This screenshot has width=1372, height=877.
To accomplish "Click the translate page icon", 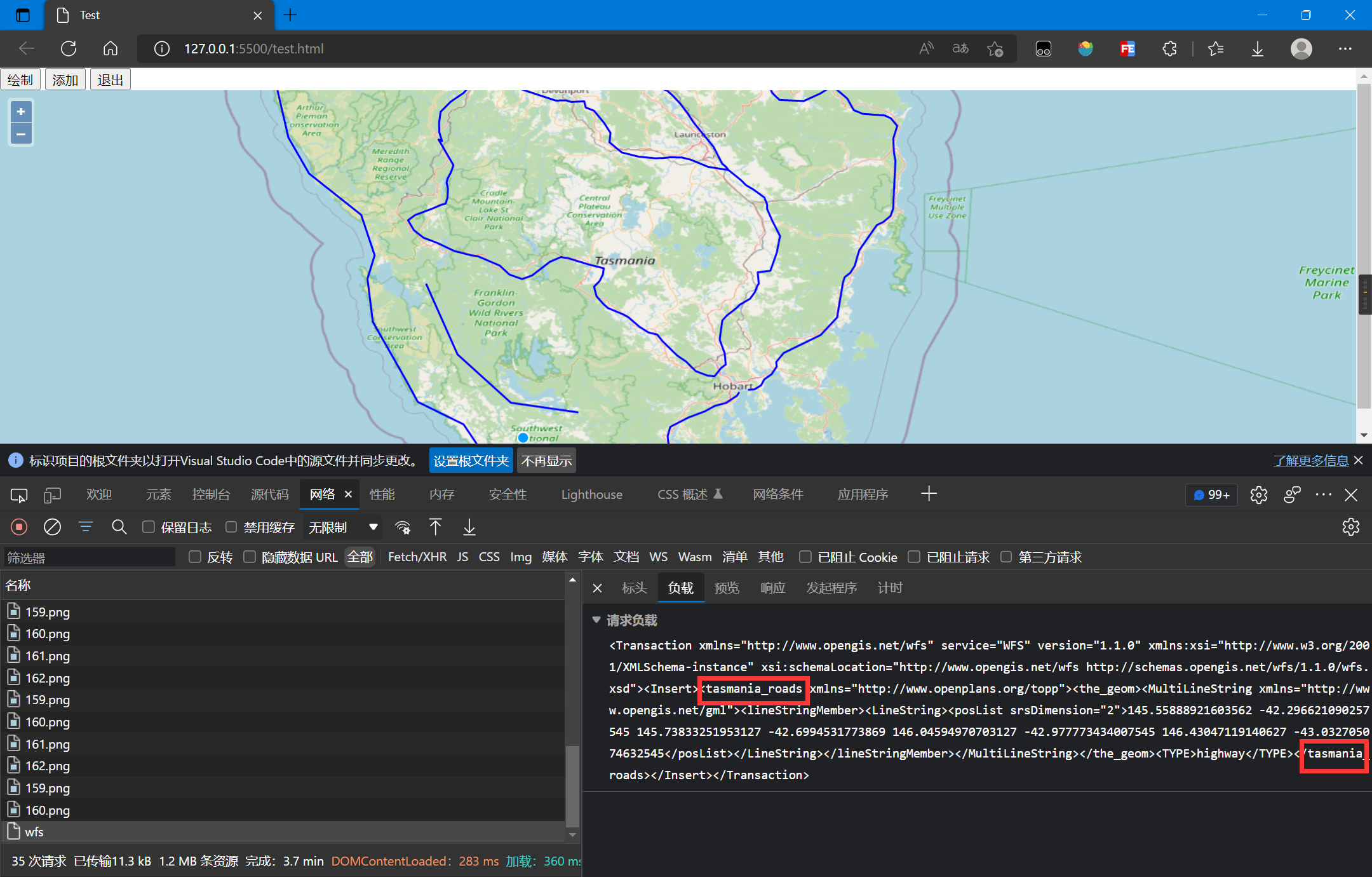I will click(960, 49).
